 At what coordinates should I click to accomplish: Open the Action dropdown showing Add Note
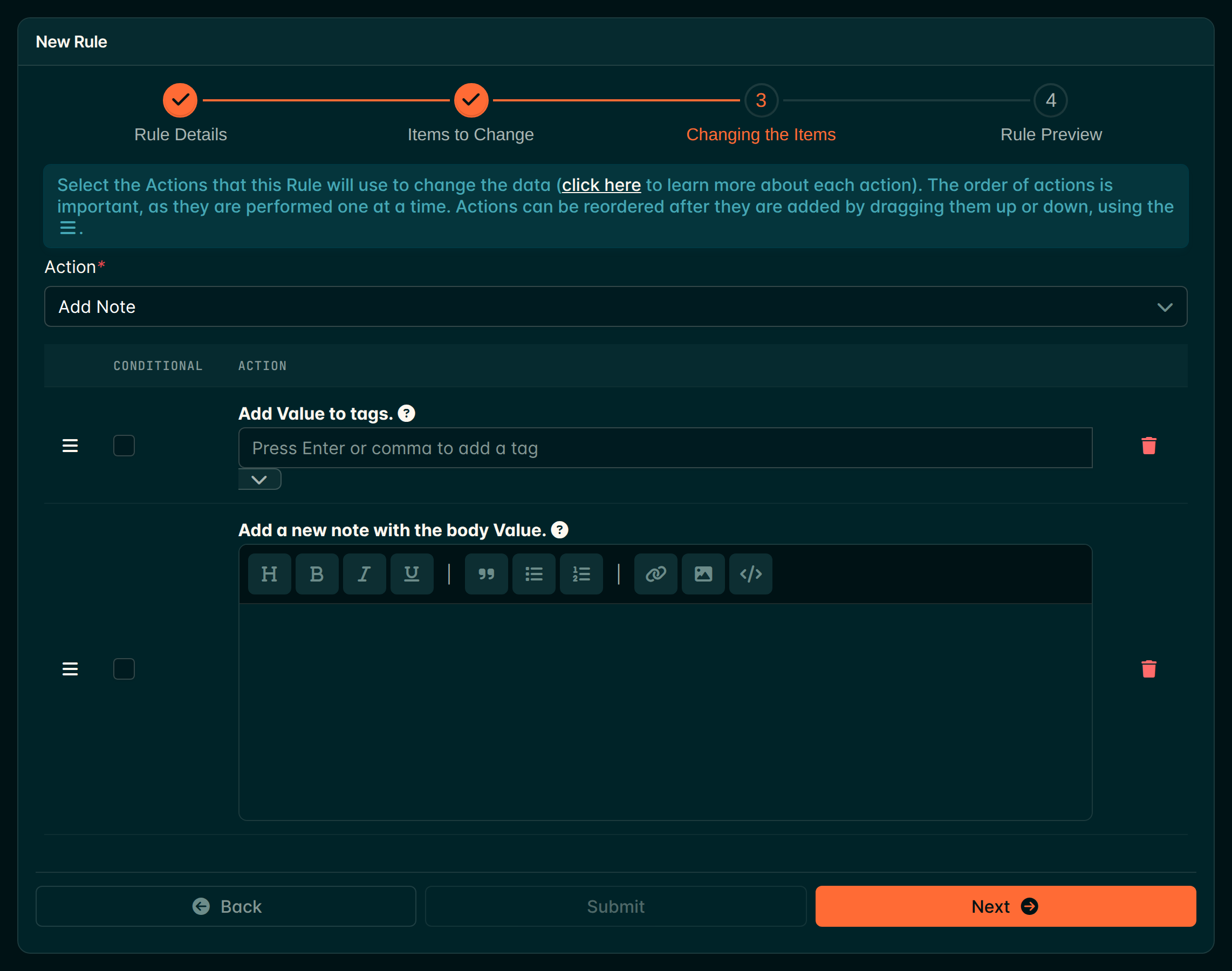click(615, 306)
